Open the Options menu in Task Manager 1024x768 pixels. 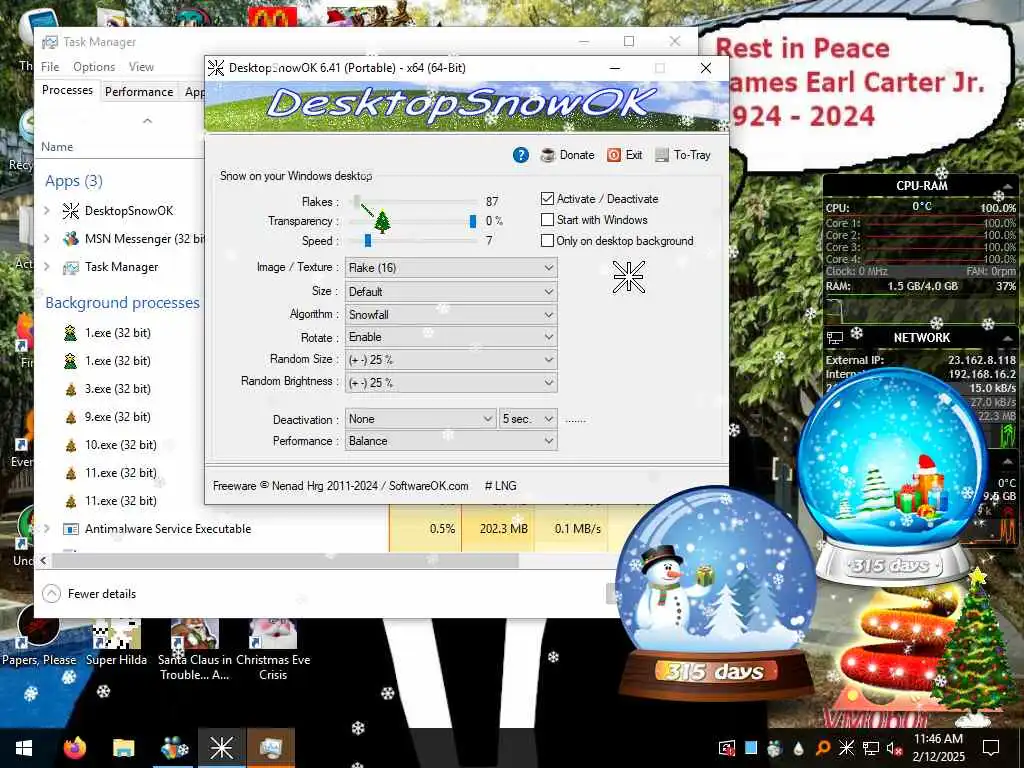[x=94, y=67]
